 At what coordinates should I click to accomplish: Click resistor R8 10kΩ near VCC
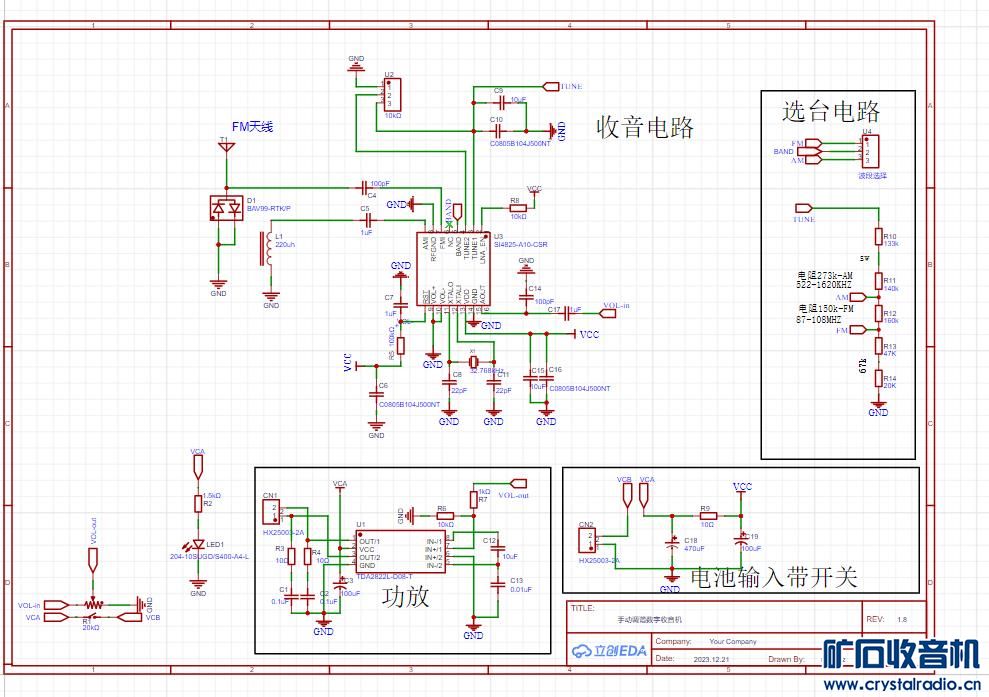pyautogui.click(x=518, y=208)
